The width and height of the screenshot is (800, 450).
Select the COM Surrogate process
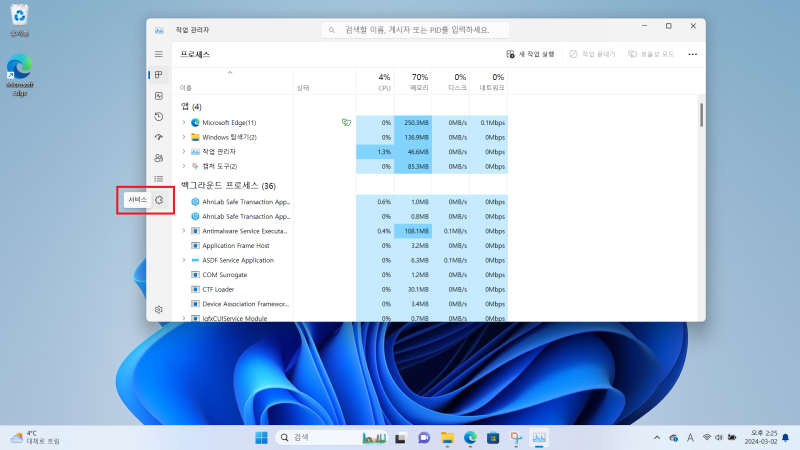click(x=340, y=275)
